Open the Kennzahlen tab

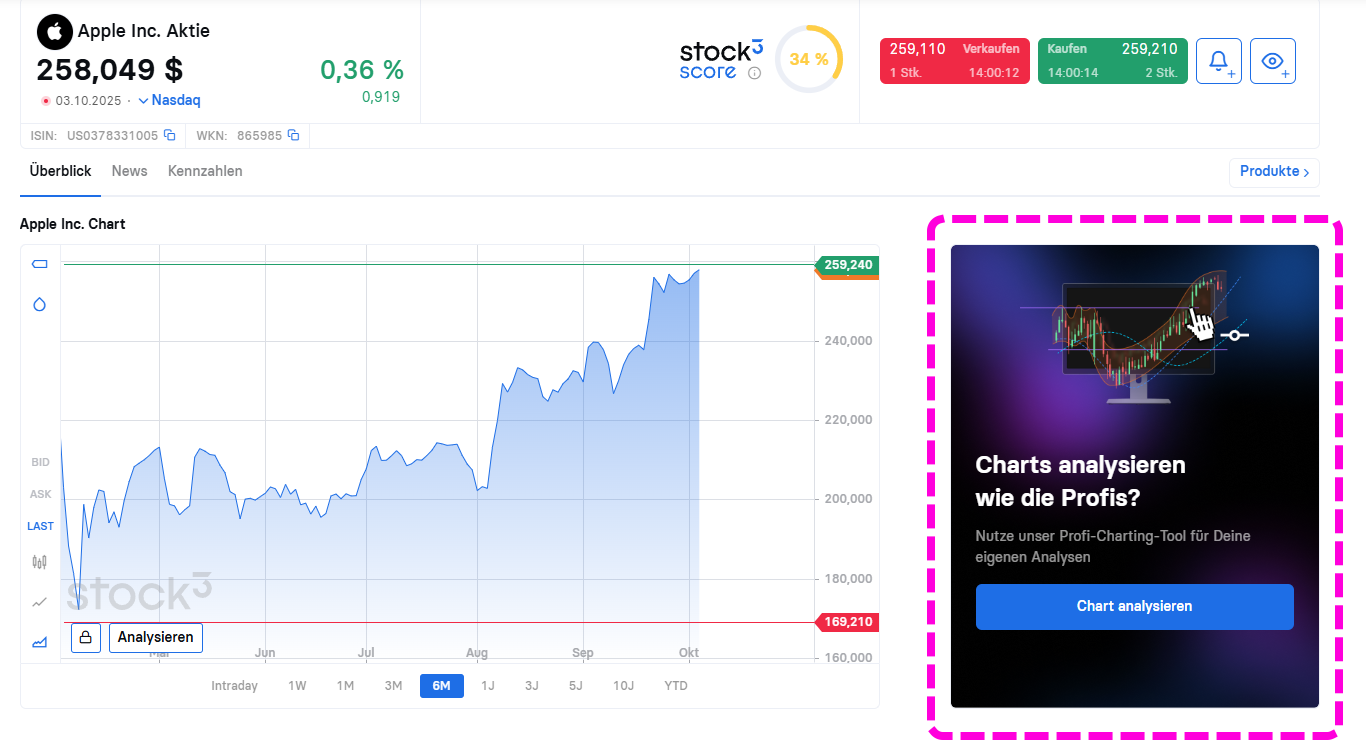pos(205,171)
